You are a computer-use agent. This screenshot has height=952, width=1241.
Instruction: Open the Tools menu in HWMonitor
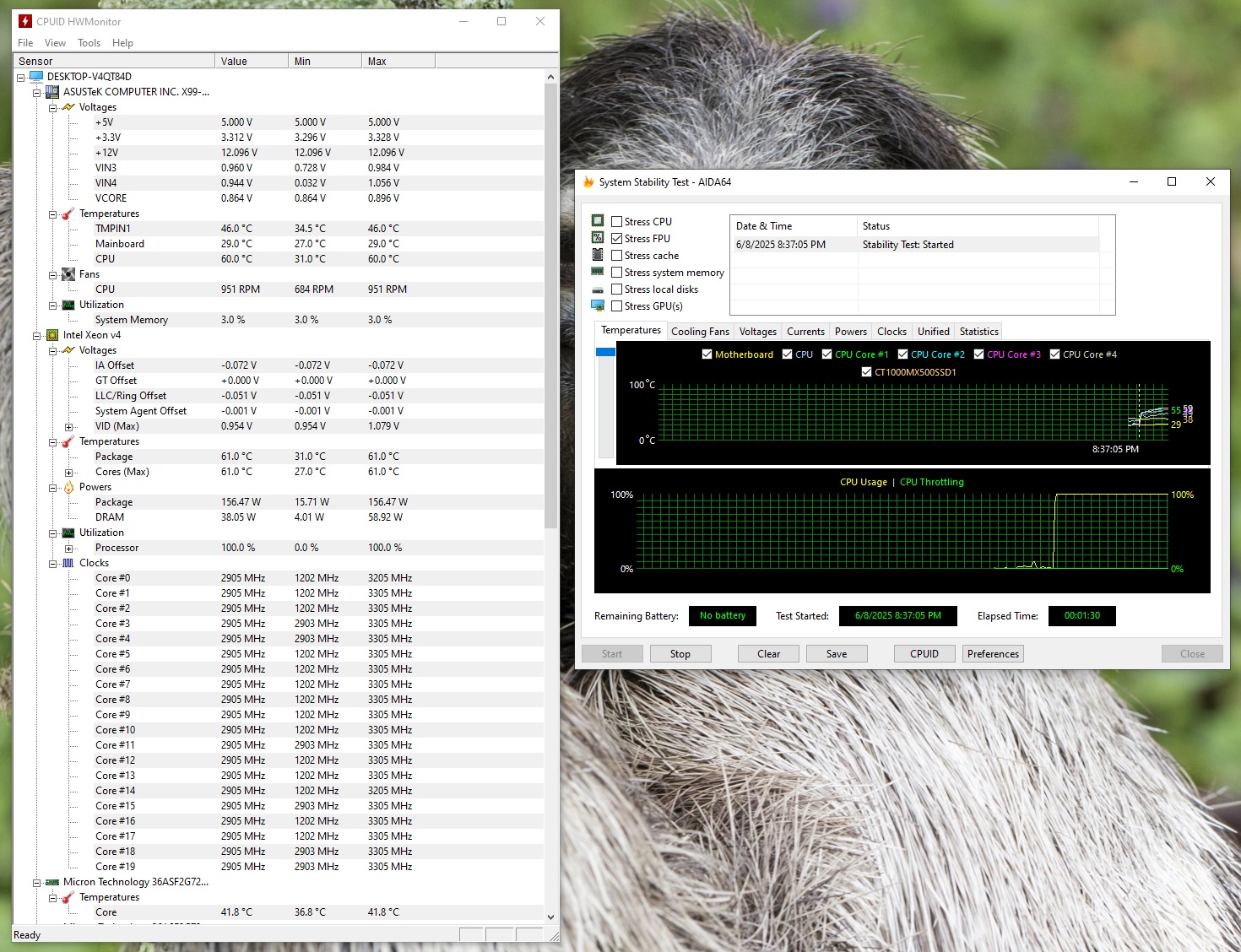(89, 43)
